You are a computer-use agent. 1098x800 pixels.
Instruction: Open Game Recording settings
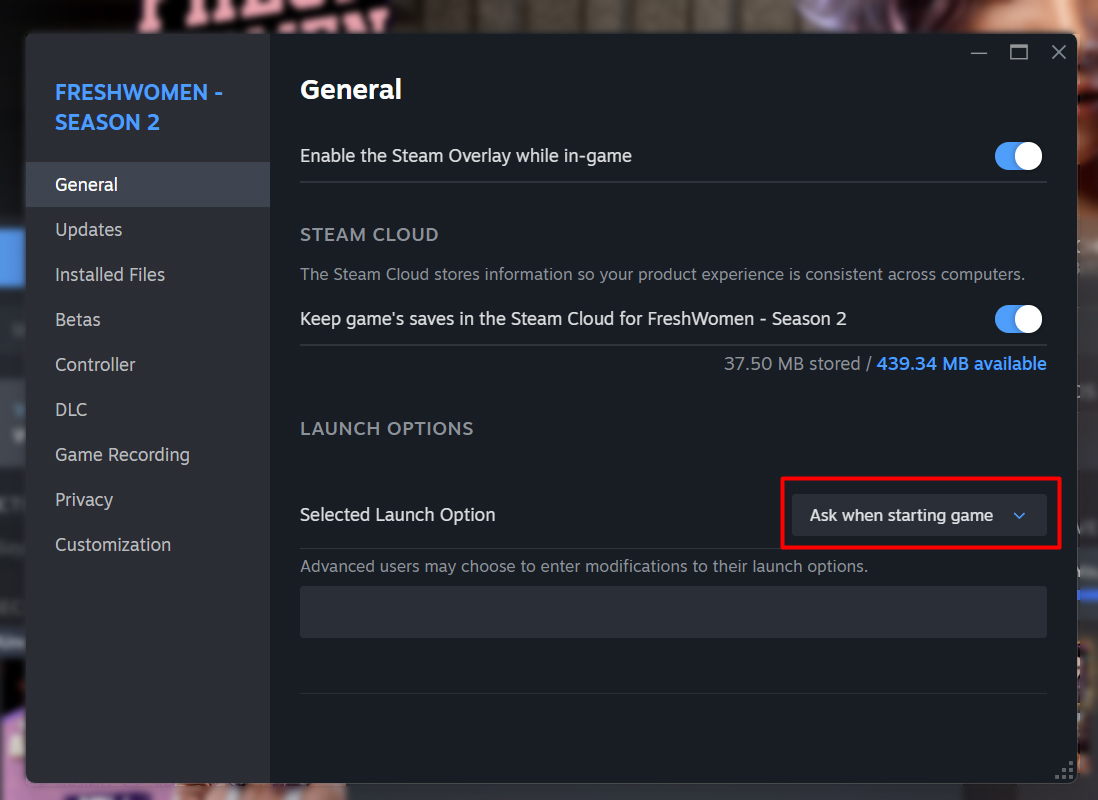click(122, 455)
